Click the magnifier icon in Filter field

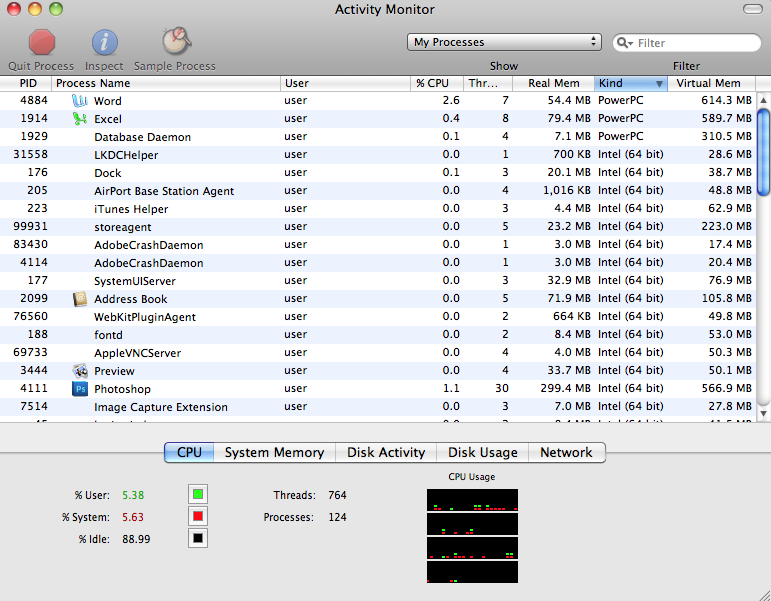click(x=624, y=43)
